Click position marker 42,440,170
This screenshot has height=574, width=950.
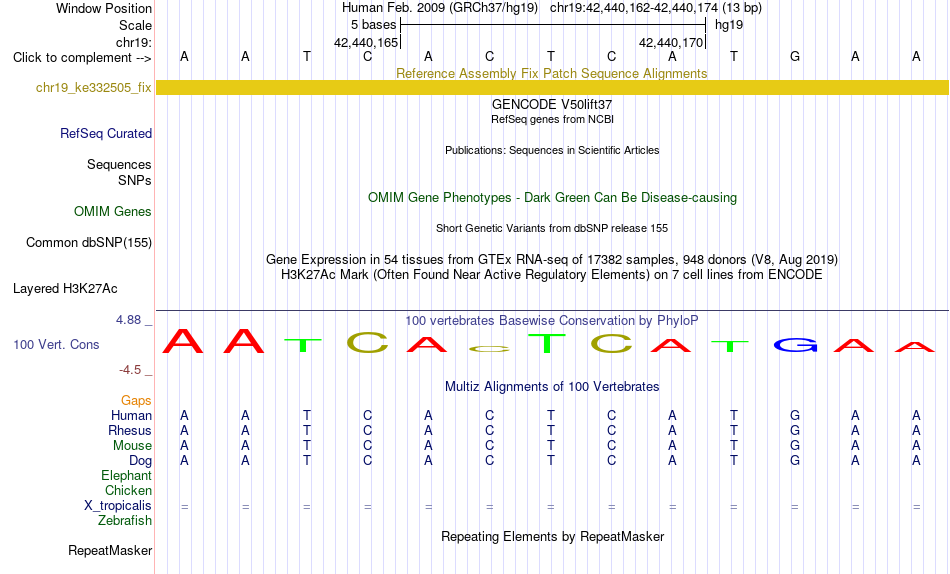click(x=671, y=42)
